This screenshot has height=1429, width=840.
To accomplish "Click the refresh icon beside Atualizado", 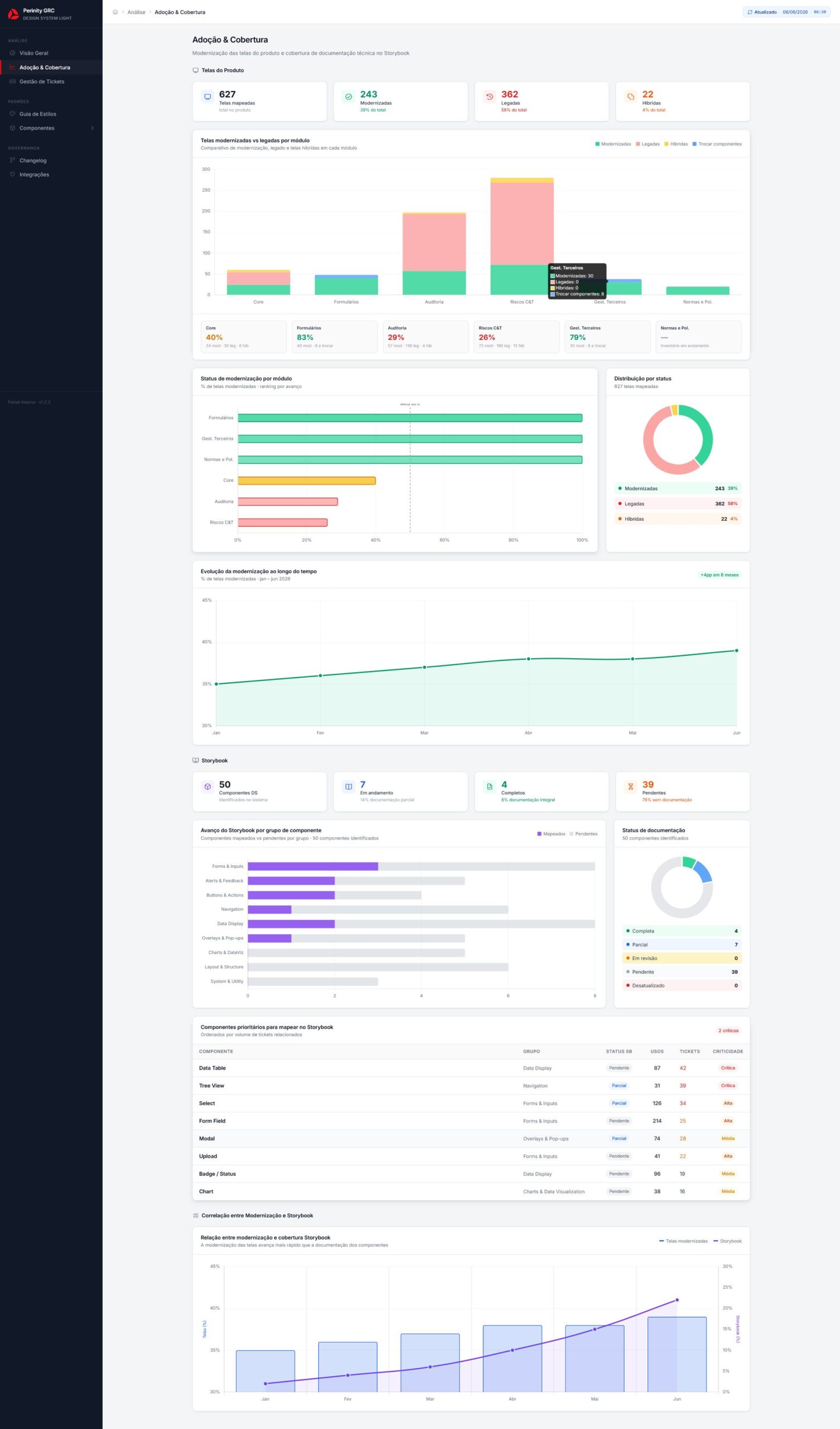I will 750,12.
